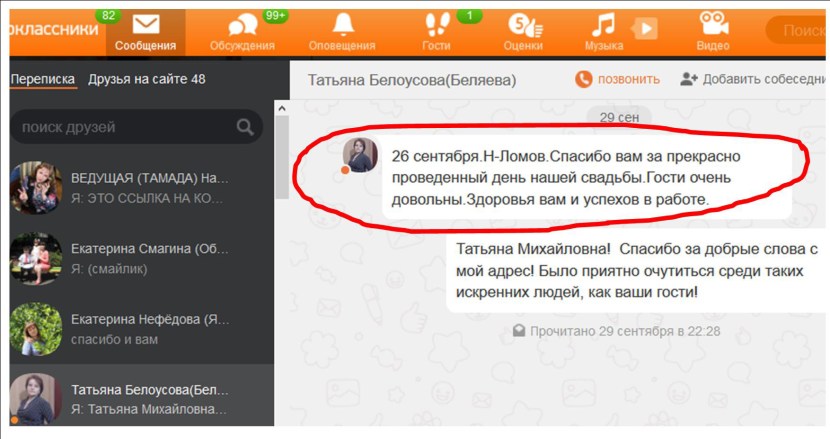Click the scroll up arrow in conversation list
830x439 pixels.
pyautogui.click(x=282, y=108)
